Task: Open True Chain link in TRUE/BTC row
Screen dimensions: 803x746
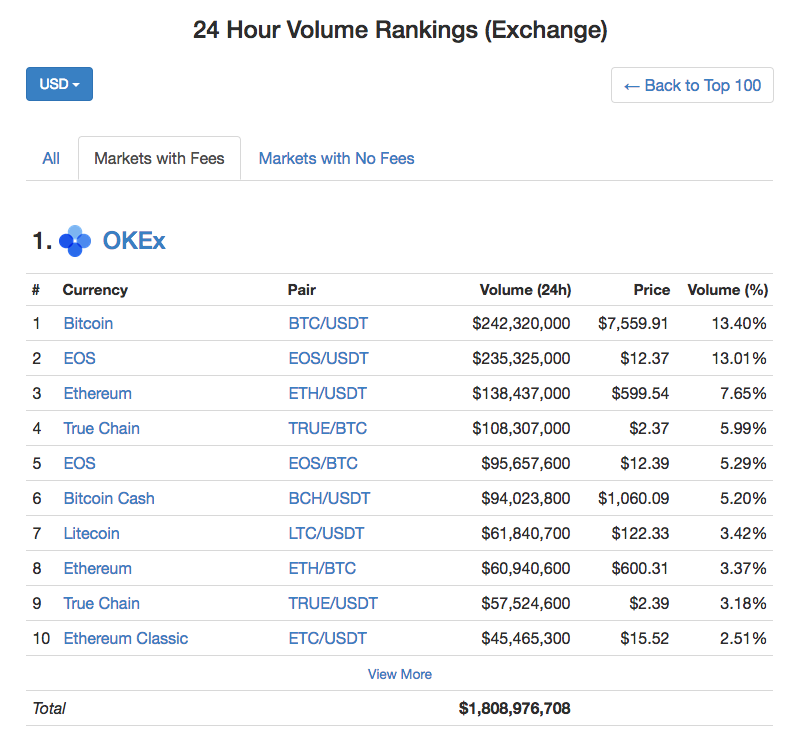Action: (101, 428)
